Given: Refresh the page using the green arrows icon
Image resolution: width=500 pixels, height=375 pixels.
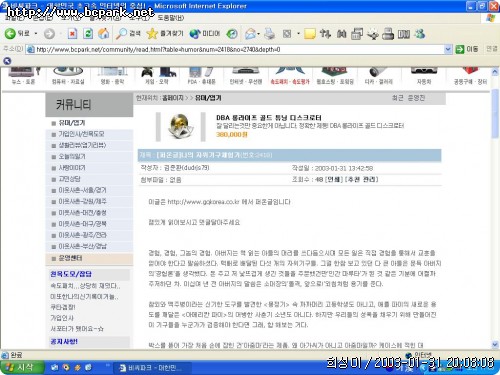Looking at the screenshot, I should tap(88, 34).
